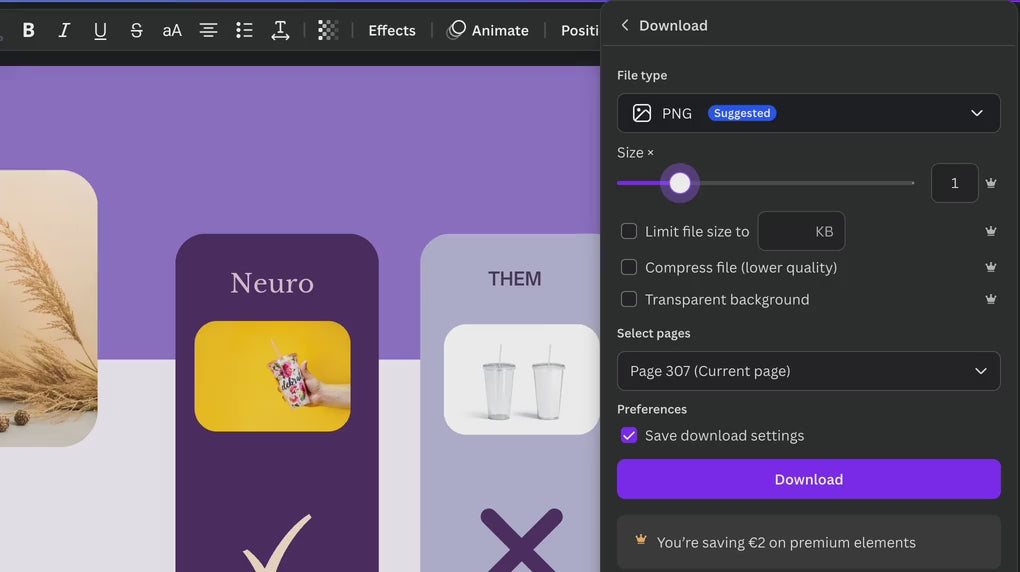Apply italic formatting to text
This screenshot has height=572, width=1020.
pos(64,30)
